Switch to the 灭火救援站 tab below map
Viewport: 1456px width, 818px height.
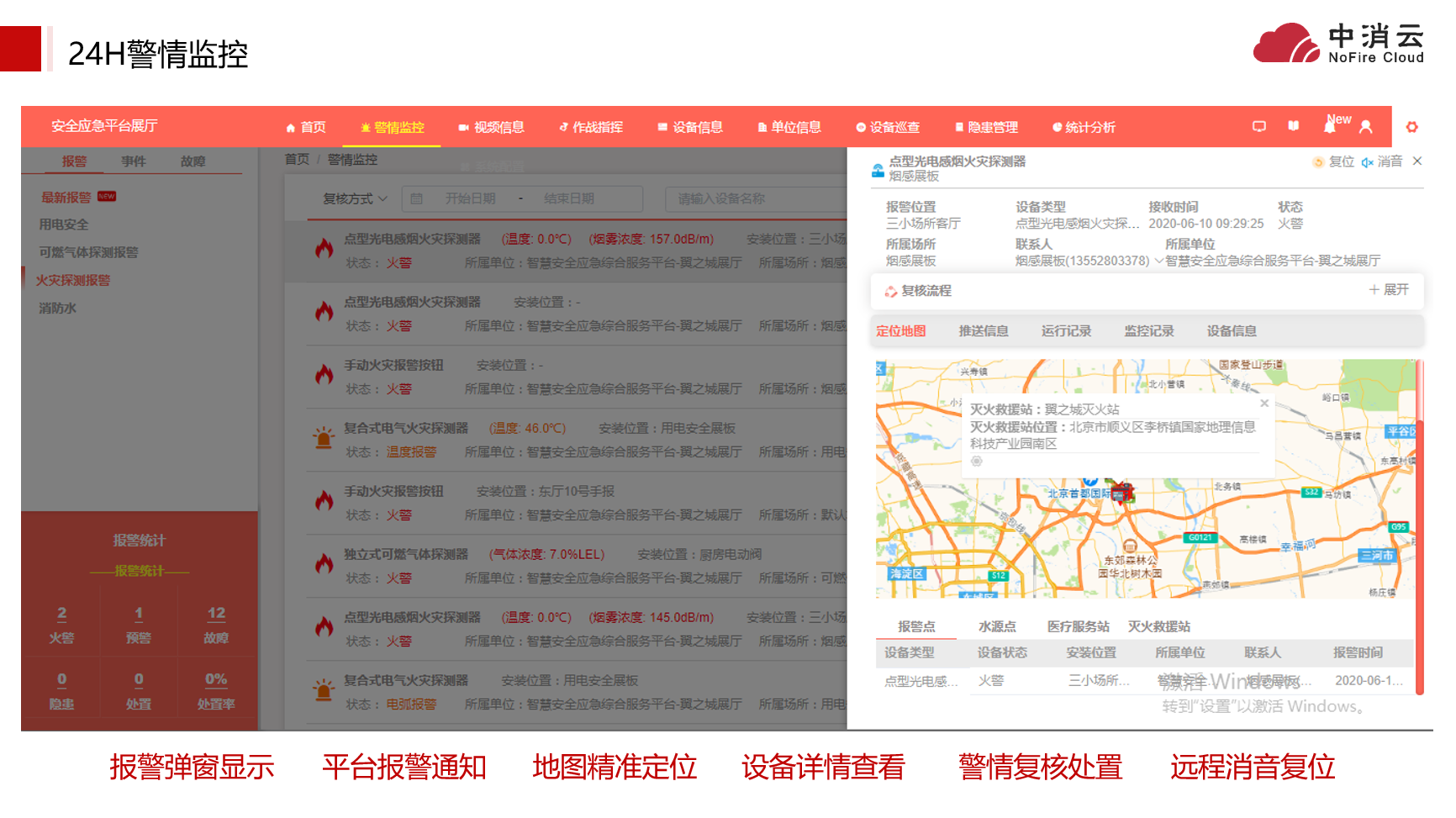pyautogui.click(x=1158, y=626)
